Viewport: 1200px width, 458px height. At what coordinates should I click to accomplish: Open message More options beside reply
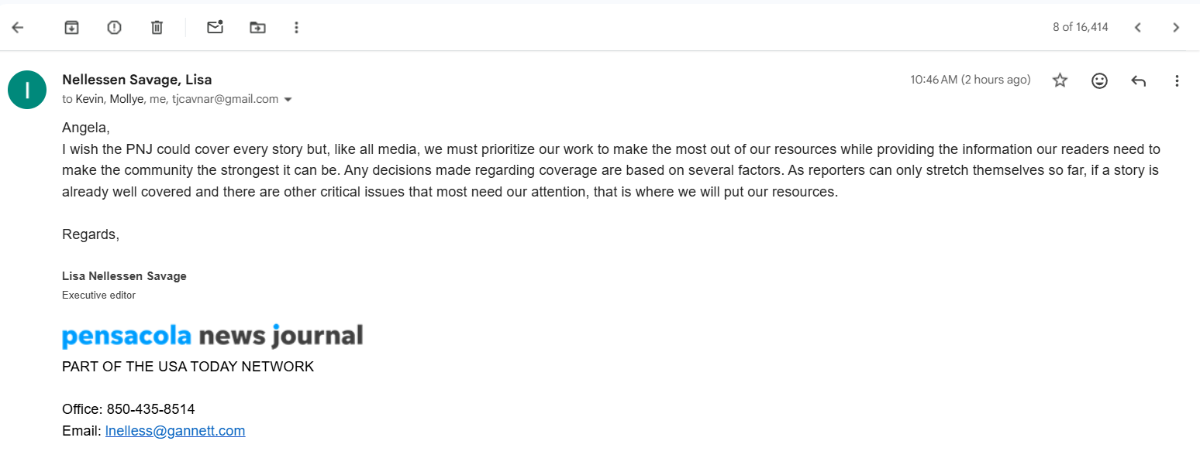(1176, 80)
